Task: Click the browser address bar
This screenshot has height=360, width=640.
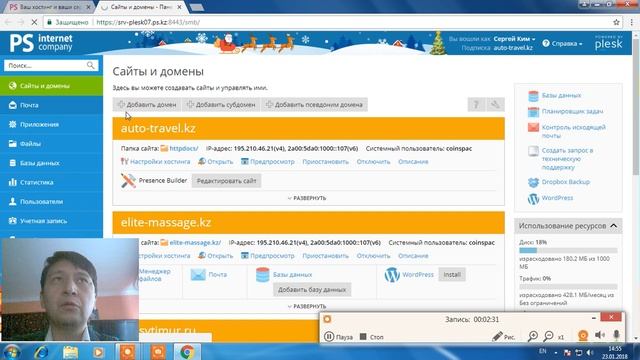Action: [327, 22]
